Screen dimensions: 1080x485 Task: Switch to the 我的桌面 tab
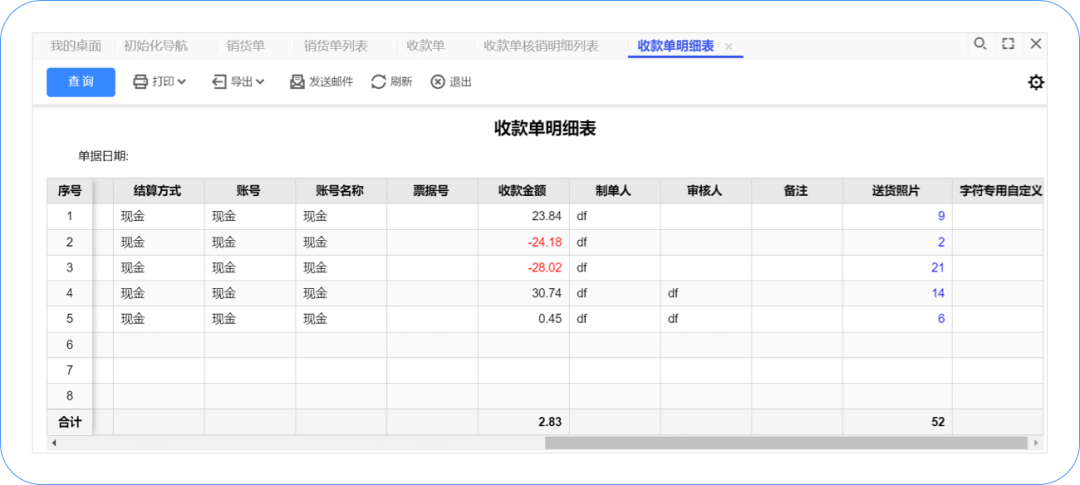click(76, 46)
